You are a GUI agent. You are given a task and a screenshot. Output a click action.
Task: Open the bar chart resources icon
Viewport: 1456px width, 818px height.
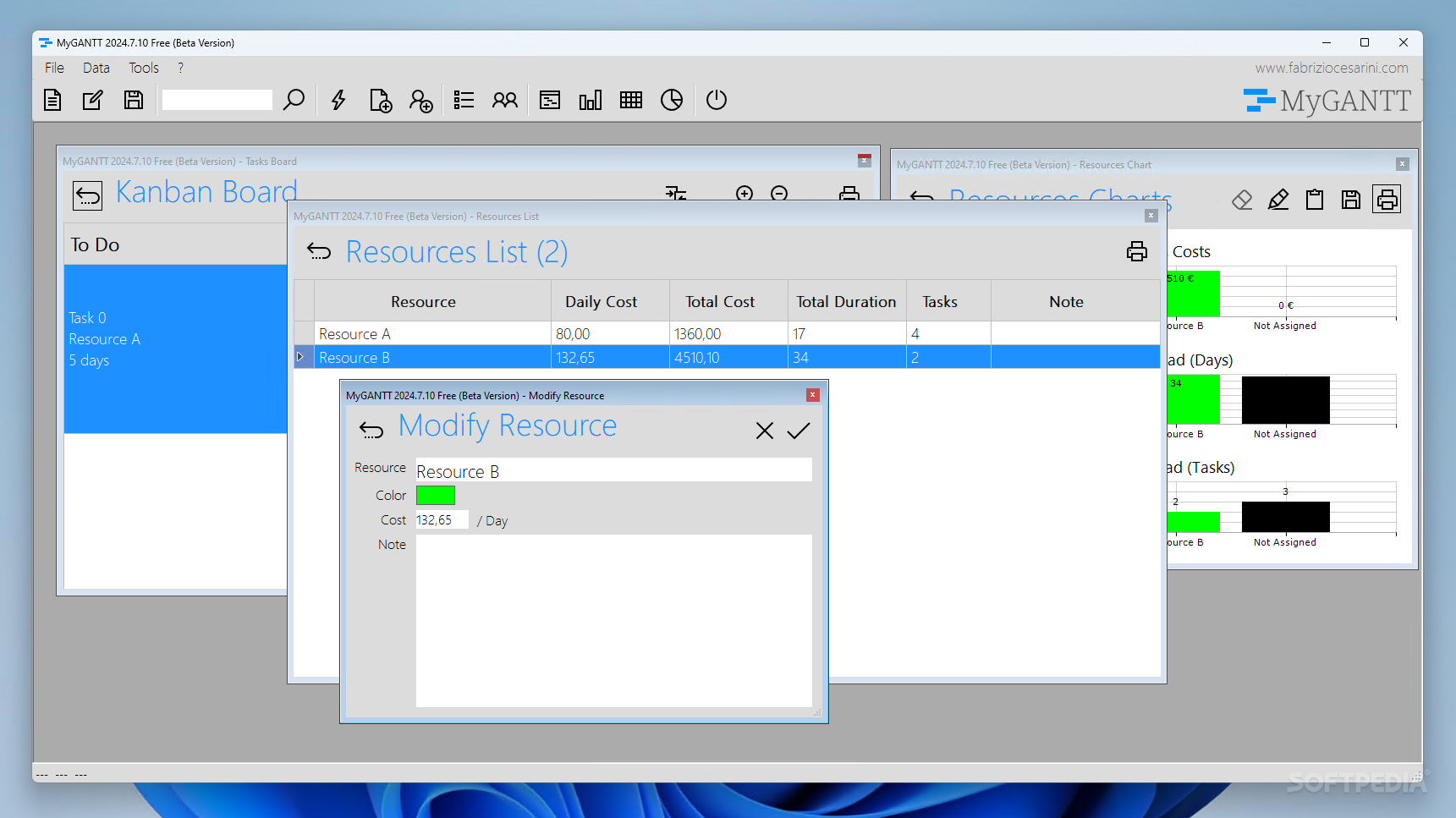pos(591,100)
